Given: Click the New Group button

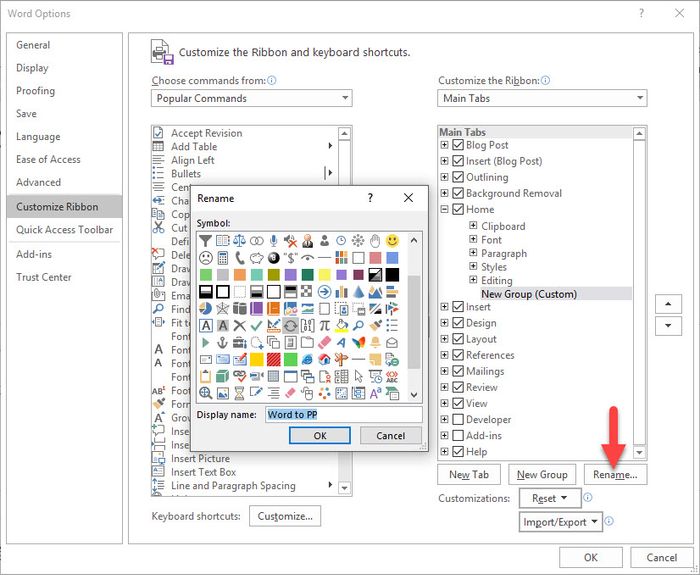Looking at the screenshot, I should [542, 475].
